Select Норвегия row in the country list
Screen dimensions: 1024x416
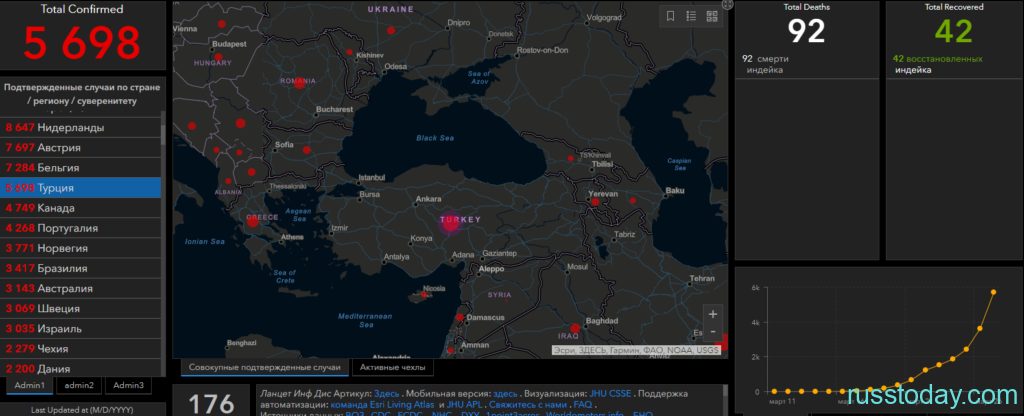coord(80,248)
